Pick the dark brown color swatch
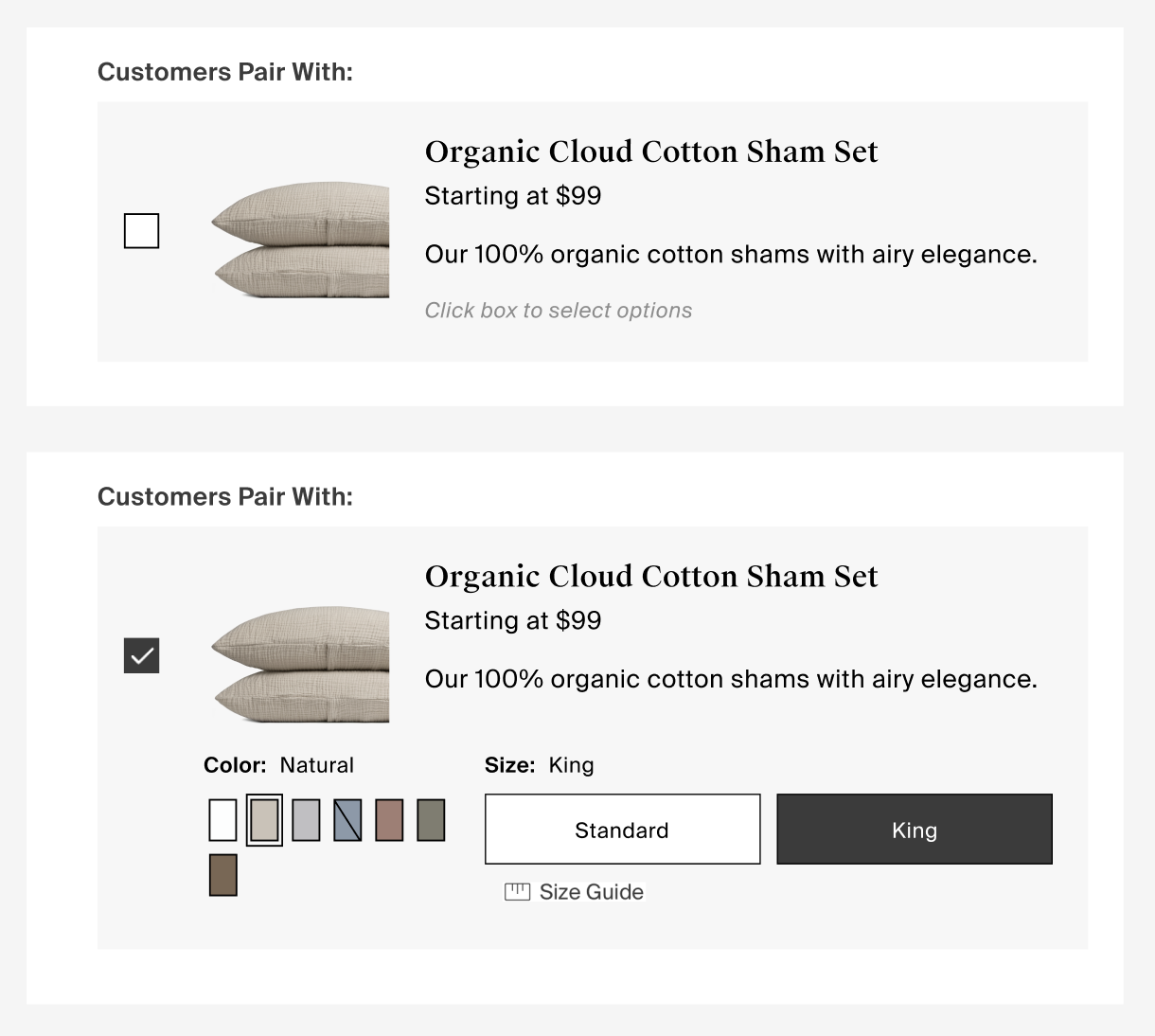The height and width of the screenshot is (1036, 1155). pyautogui.click(x=222, y=875)
